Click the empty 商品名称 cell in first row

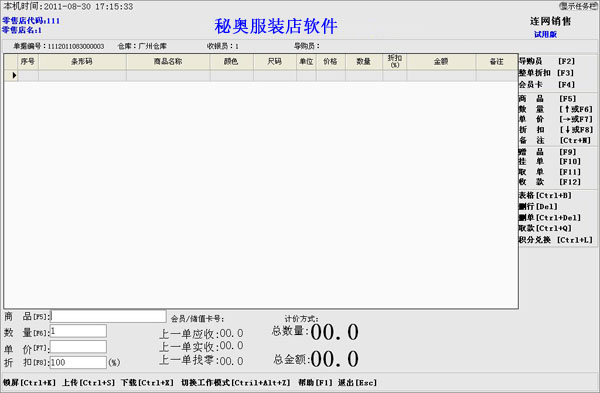168,75
